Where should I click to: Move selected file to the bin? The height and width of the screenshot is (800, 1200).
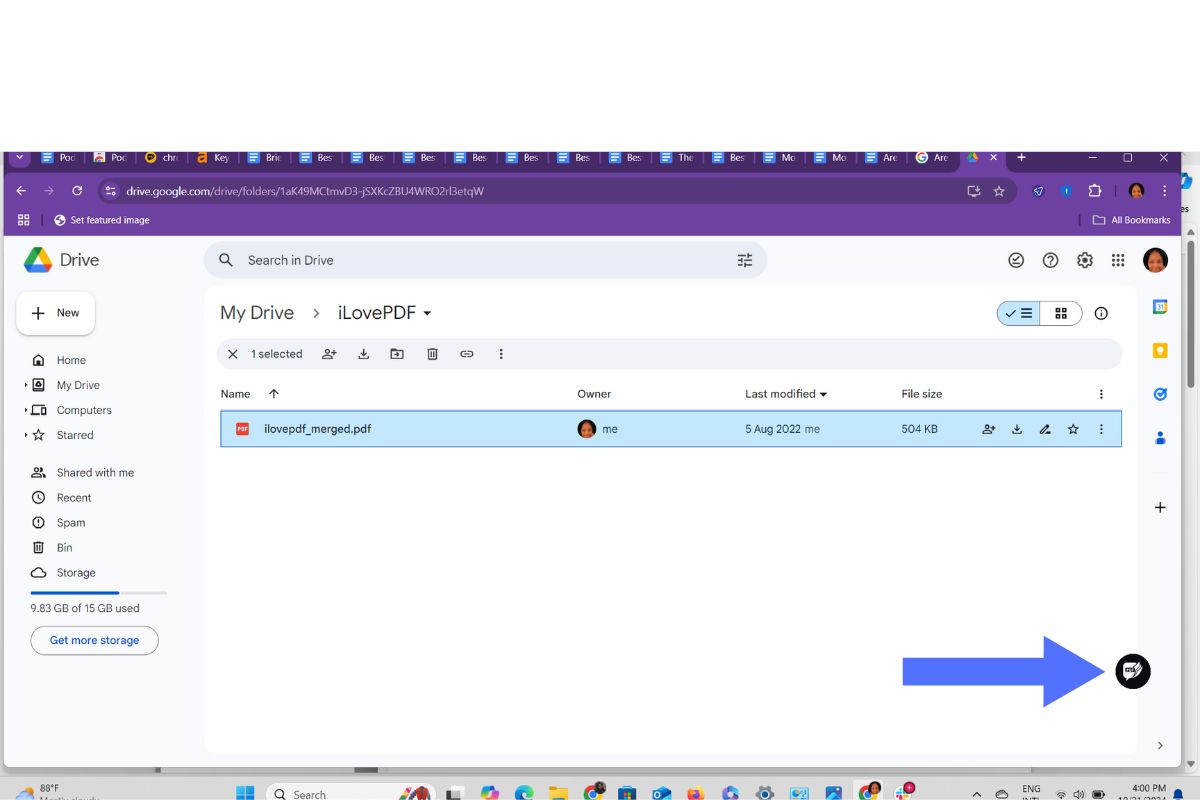click(x=432, y=354)
